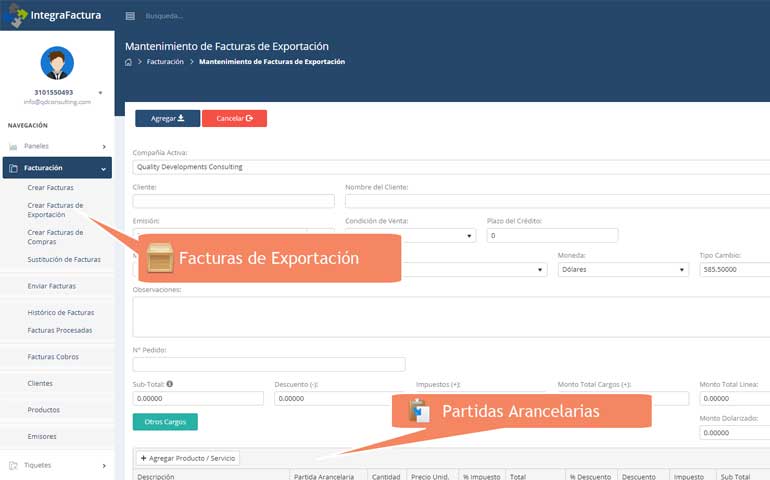Open Crear Facturas de Compras menu item

point(55,236)
